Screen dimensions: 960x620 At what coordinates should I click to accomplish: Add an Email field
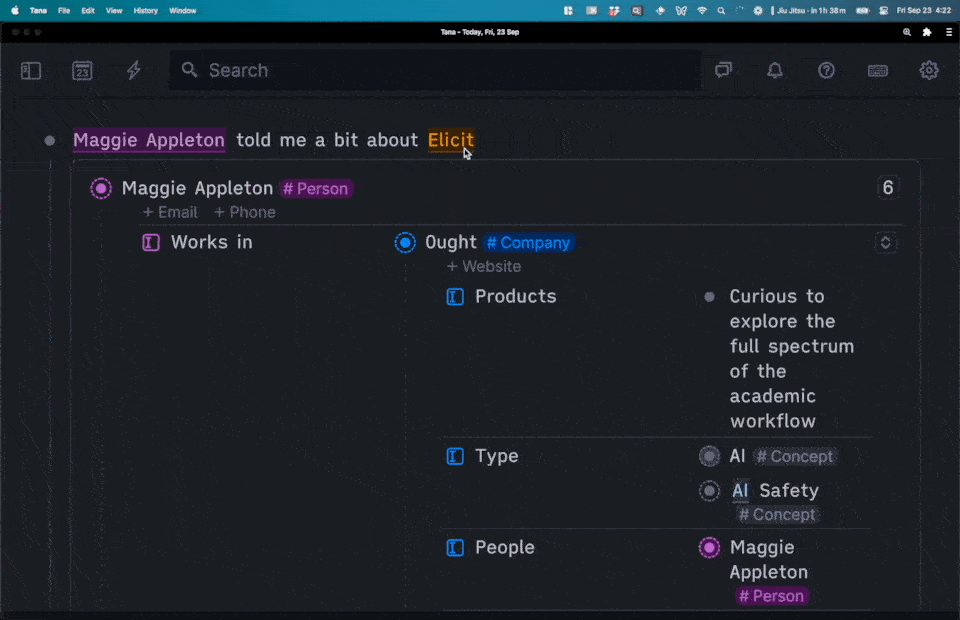click(x=170, y=212)
